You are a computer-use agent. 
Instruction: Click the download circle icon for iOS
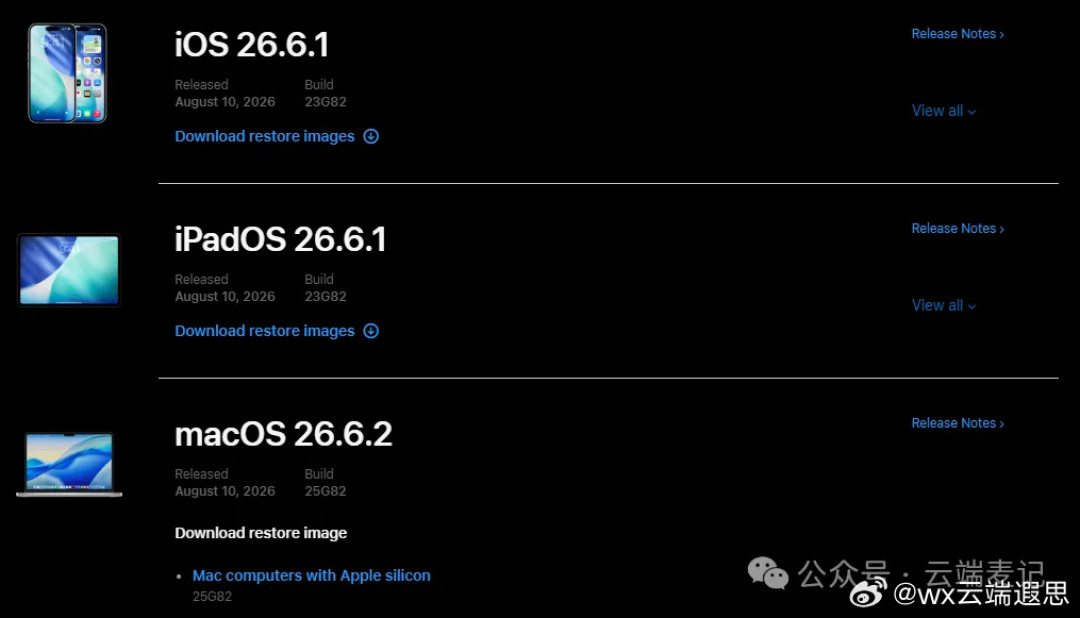[x=371, y=136]
